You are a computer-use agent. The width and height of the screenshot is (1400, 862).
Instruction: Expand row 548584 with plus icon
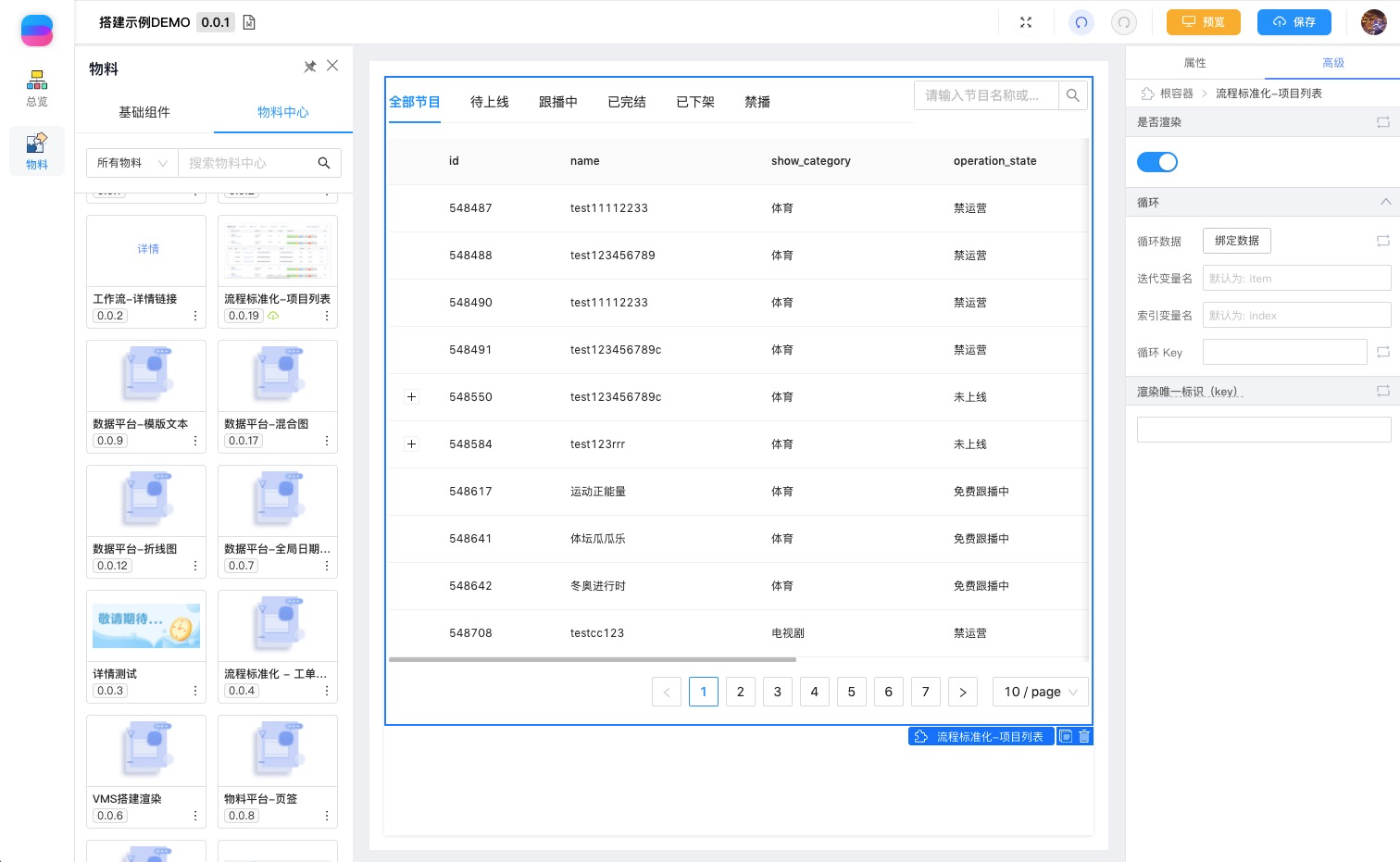(412, 444)
